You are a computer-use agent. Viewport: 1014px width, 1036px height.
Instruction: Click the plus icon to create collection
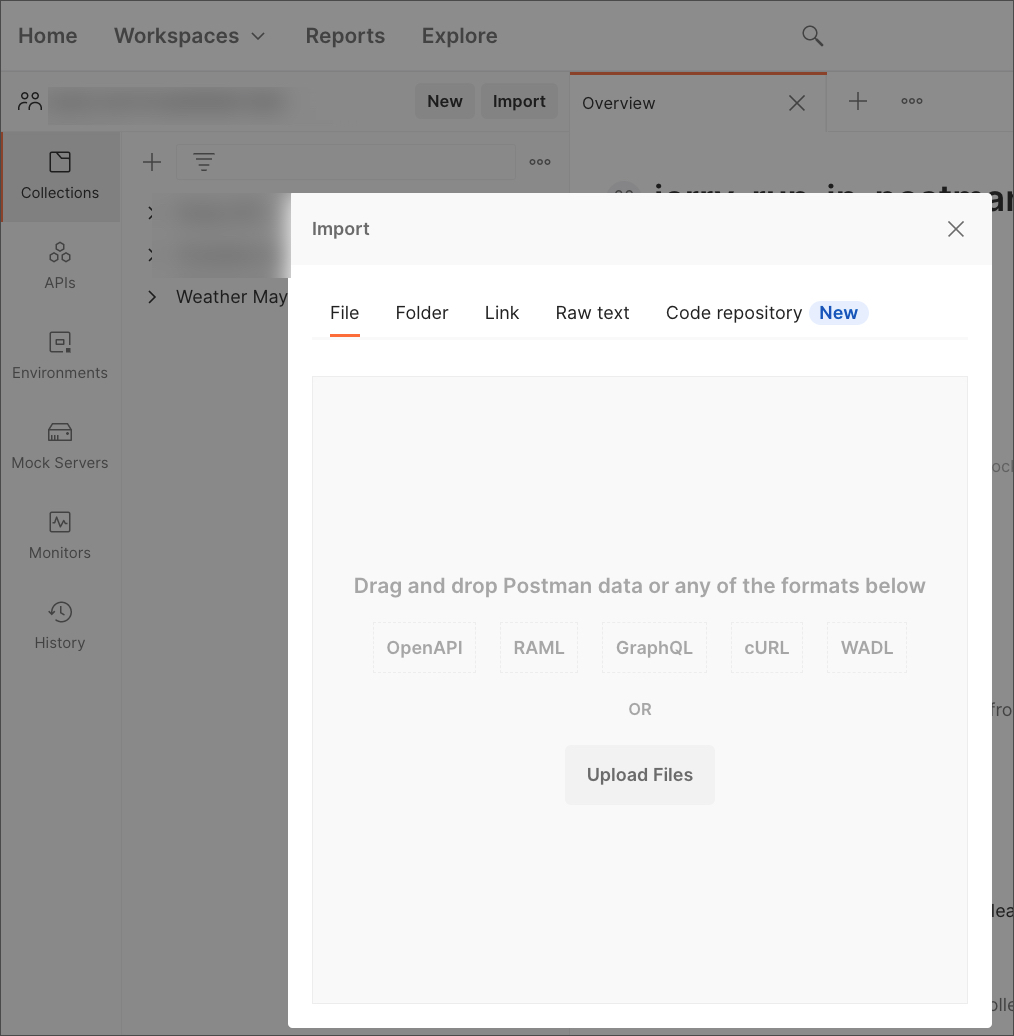pyautogui.click(x=152, y=162)
